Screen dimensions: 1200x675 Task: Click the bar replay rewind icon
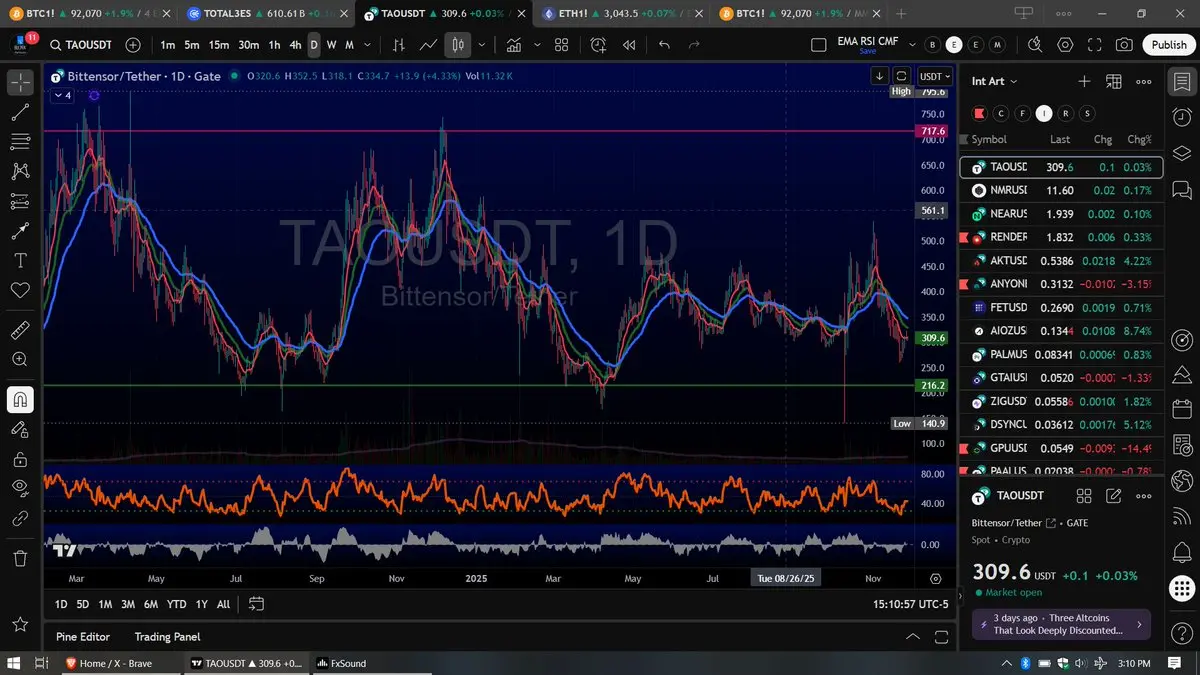coord(629,45)
